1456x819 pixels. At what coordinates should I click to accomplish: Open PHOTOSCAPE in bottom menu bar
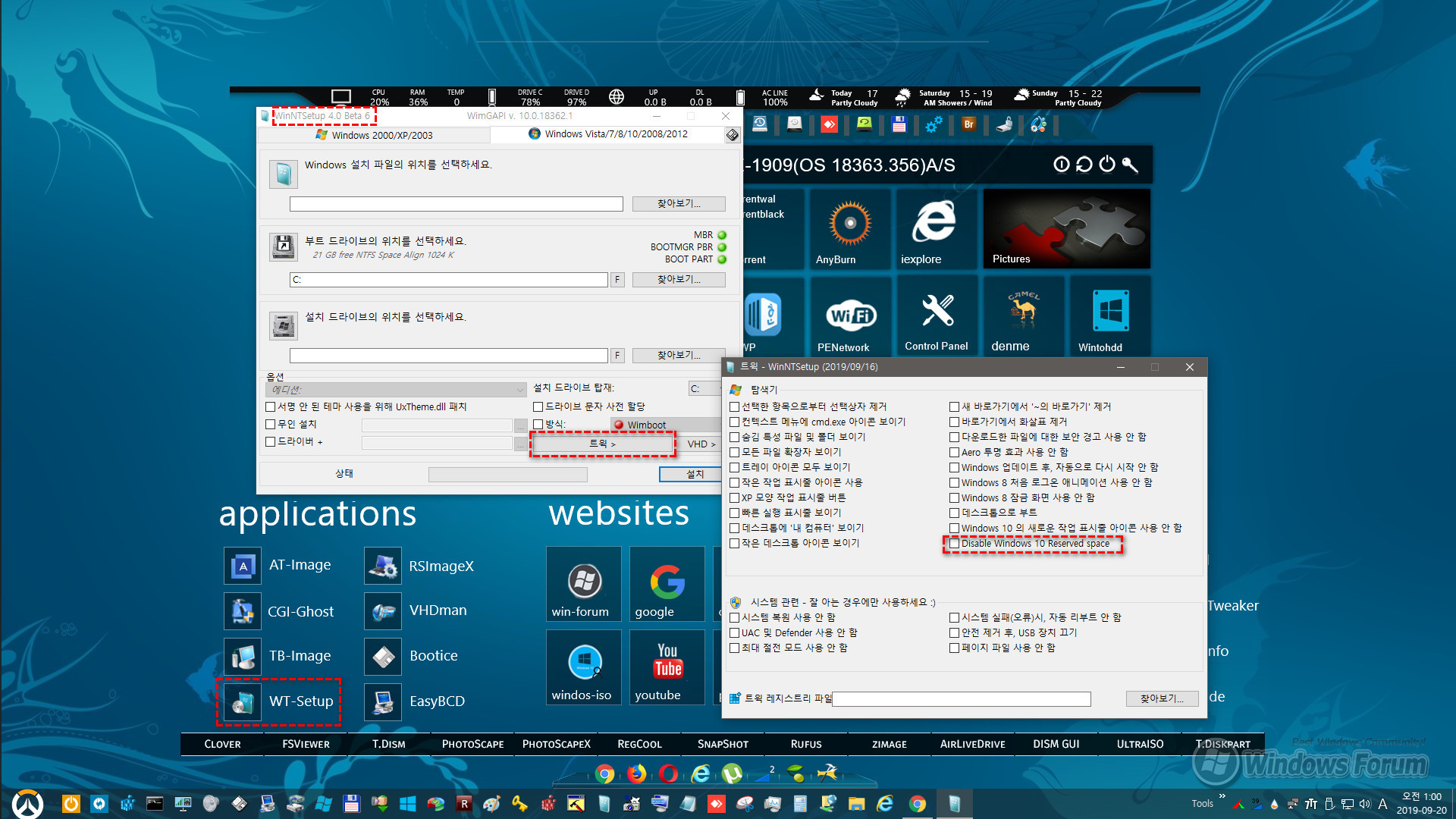[x=472, y=745]
